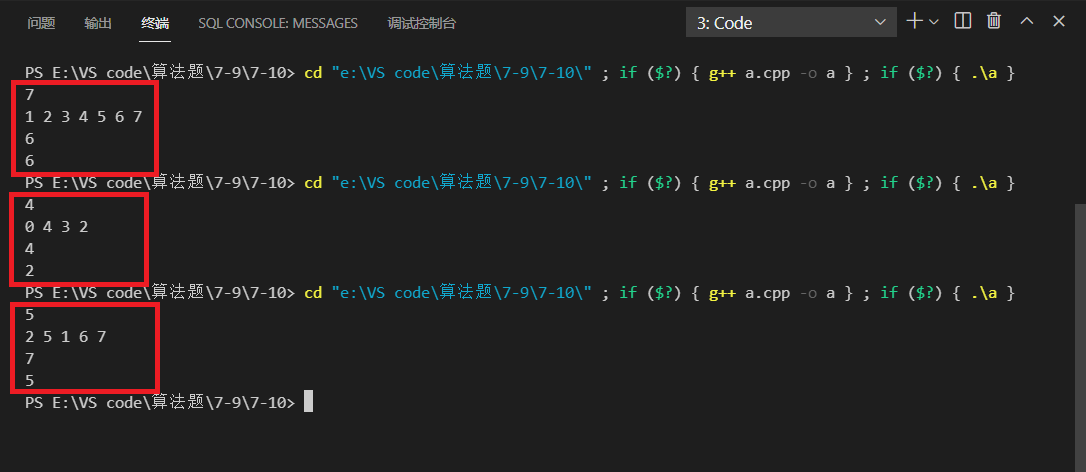Viewport: 1086px width, 472px height.
Task: Maximize the panel using the up caret
Action: 1027,21
